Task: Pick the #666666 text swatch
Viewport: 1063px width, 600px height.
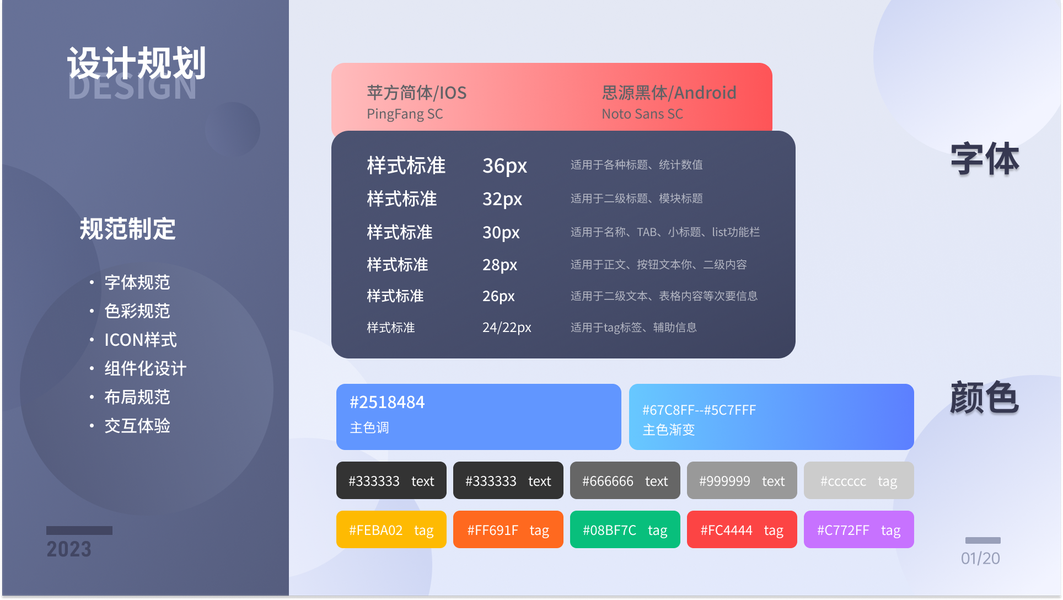Action: click(x=625, y=481)
